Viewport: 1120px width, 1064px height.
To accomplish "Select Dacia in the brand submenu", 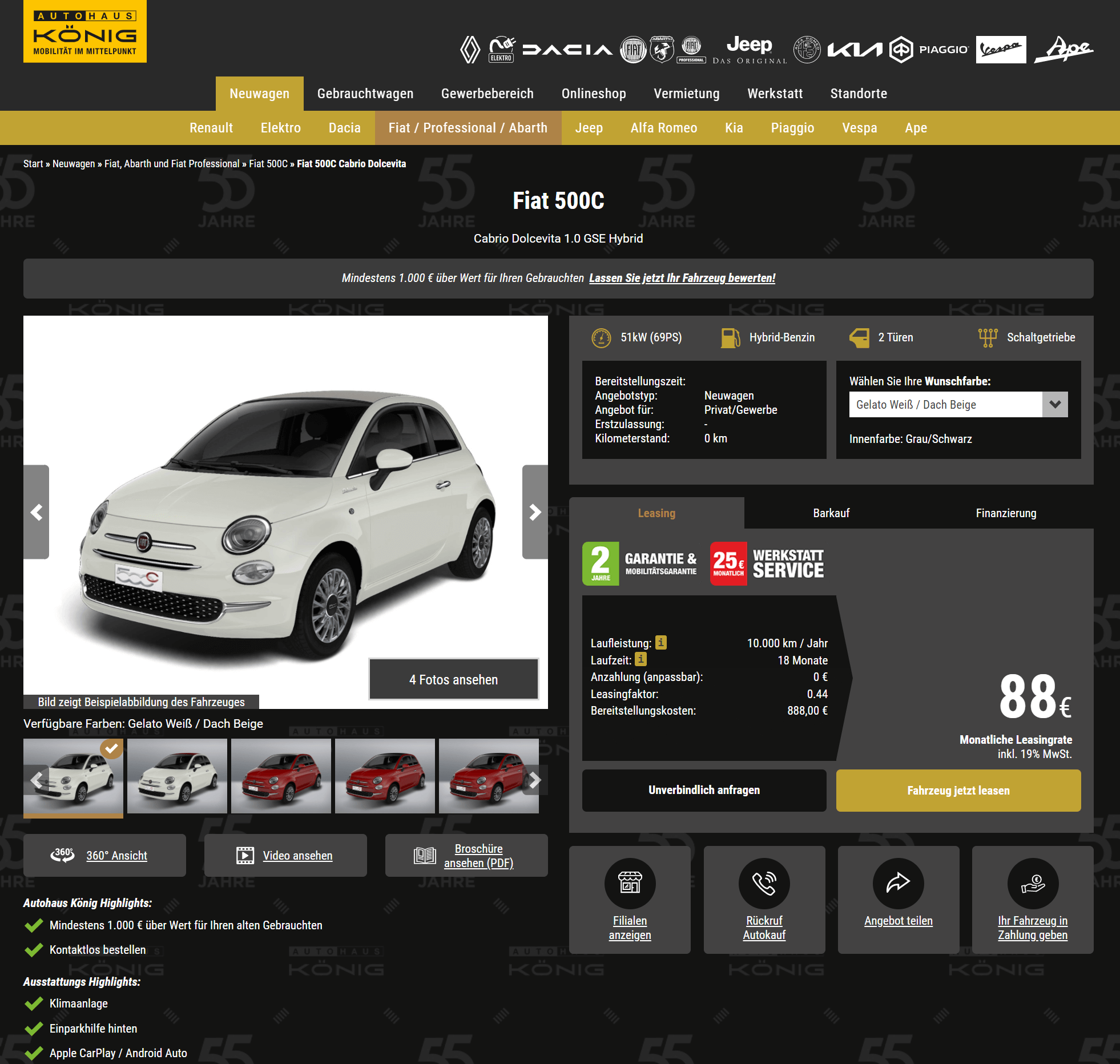I will (345, 128).
